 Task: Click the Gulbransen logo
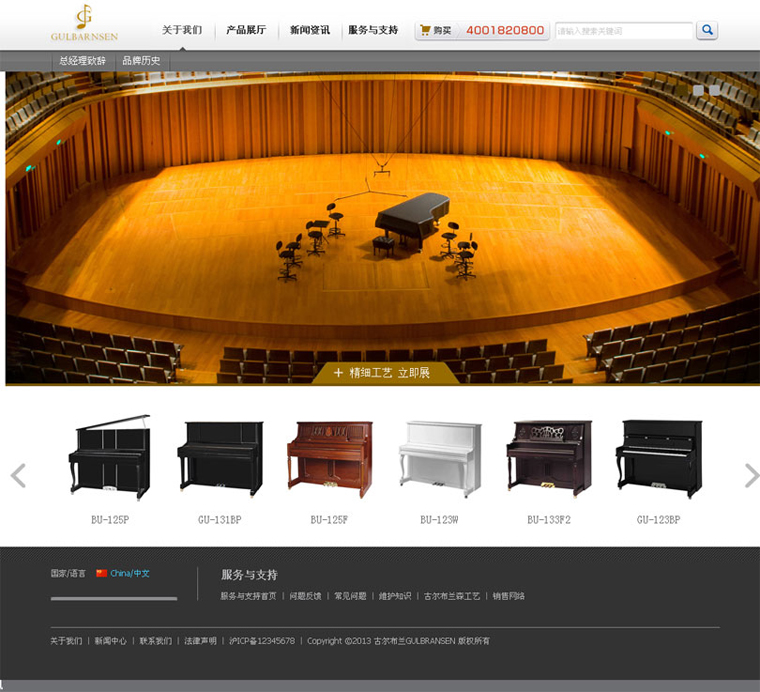pos(84,24)
